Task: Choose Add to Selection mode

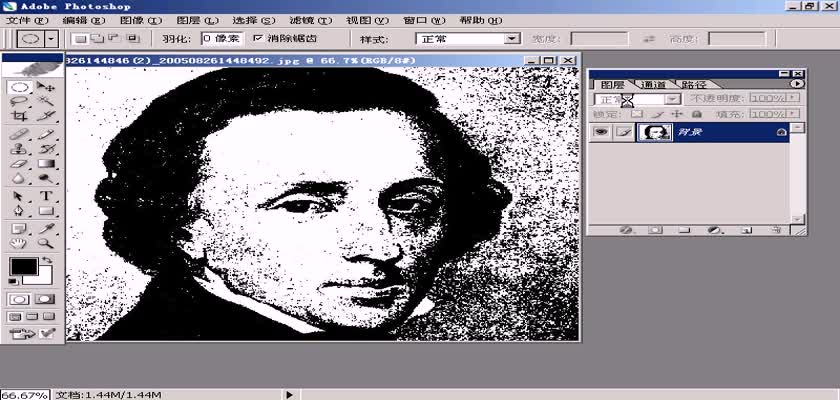Action: [98, 39]
